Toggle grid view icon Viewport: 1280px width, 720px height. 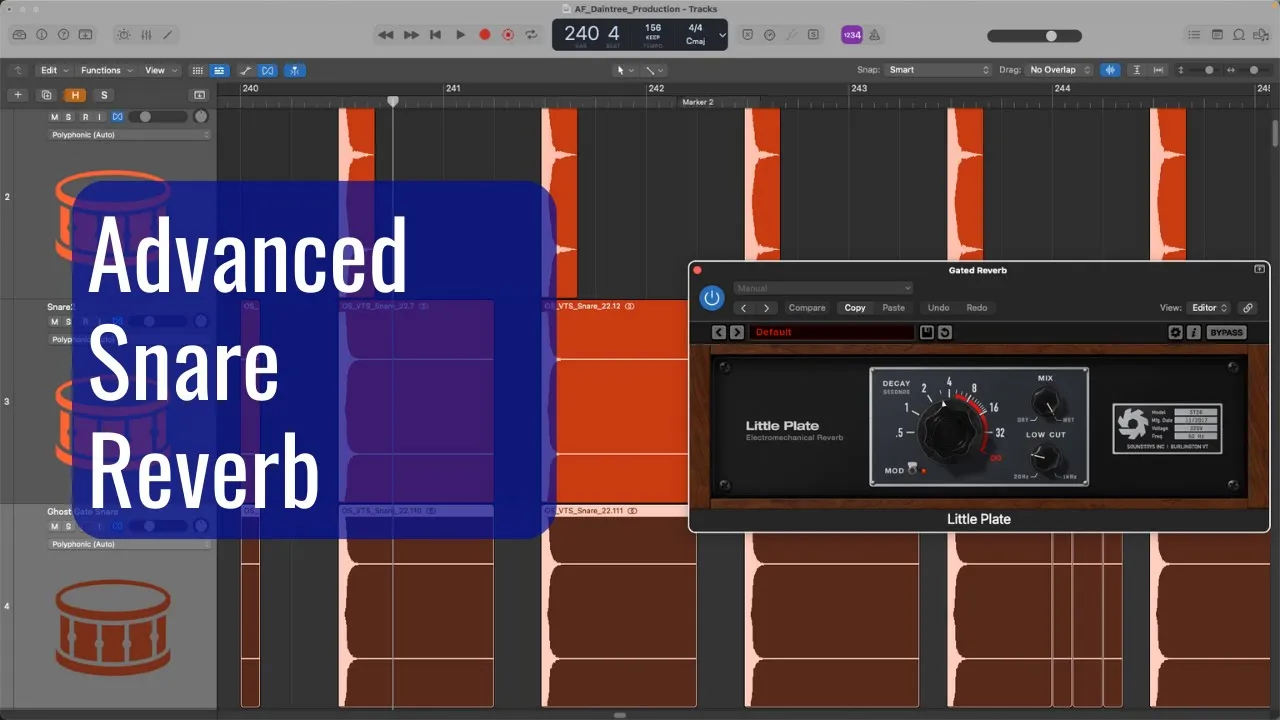[197, 70]
